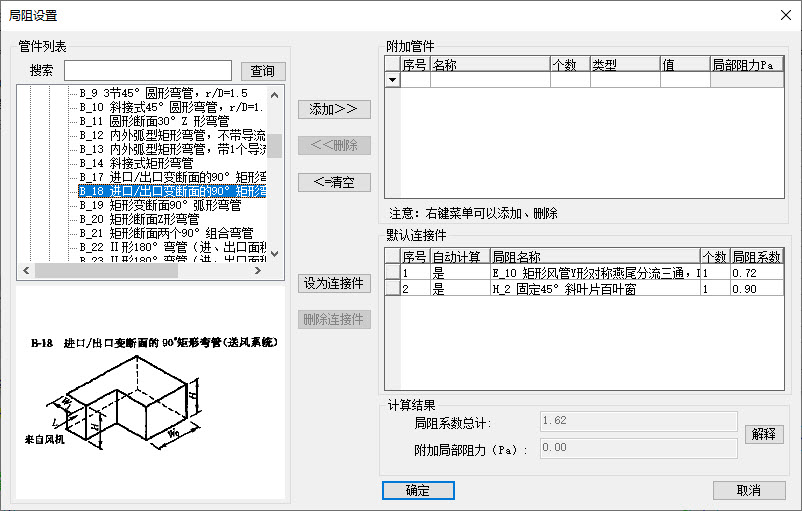Click 0.90 局阻系数 cell
The height and width of the screenshot is (511, 802).
click(x=756, y=288)
